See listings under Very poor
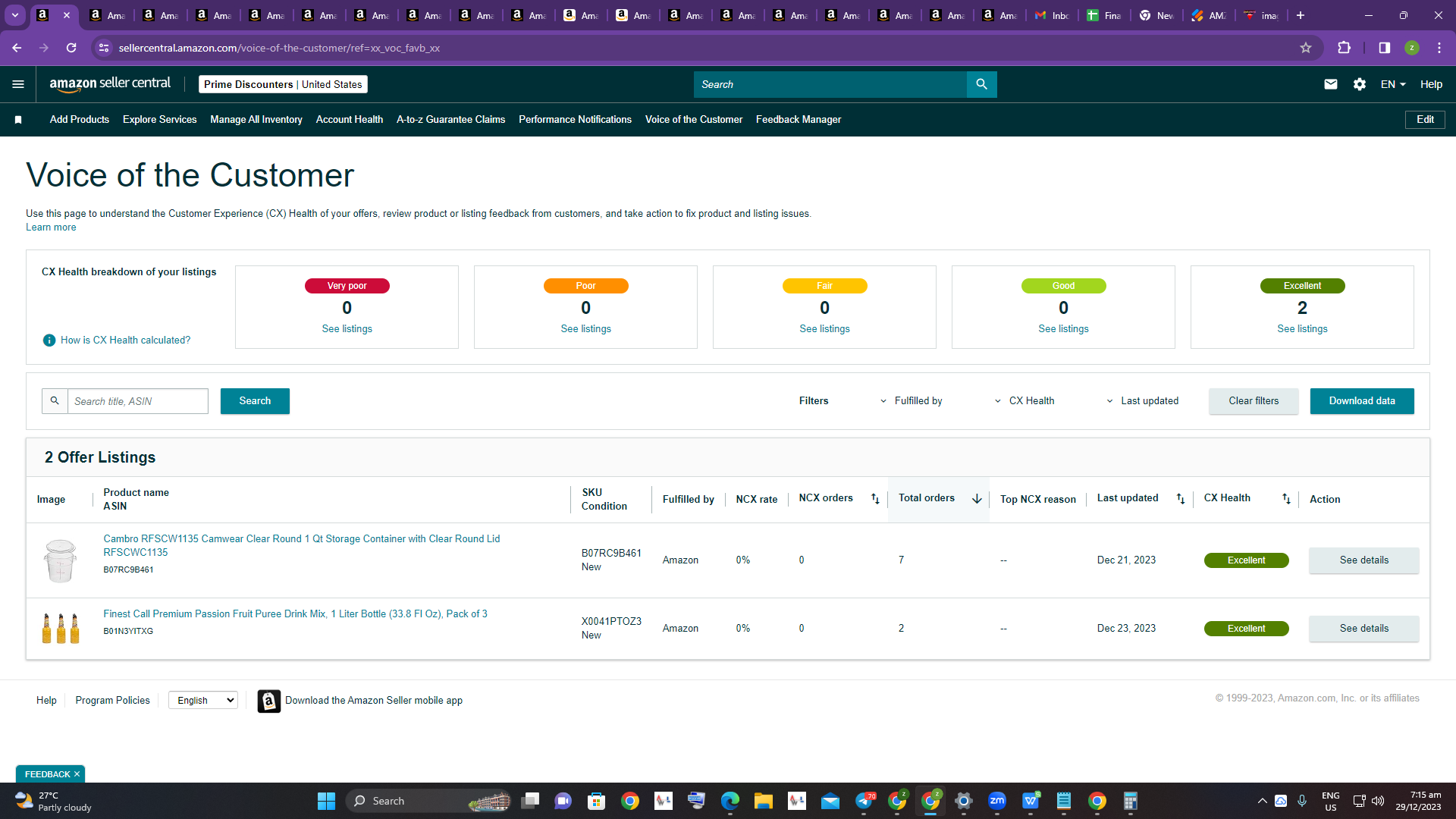The width and height of the screenshot is (1456, 819). point(347,329)
